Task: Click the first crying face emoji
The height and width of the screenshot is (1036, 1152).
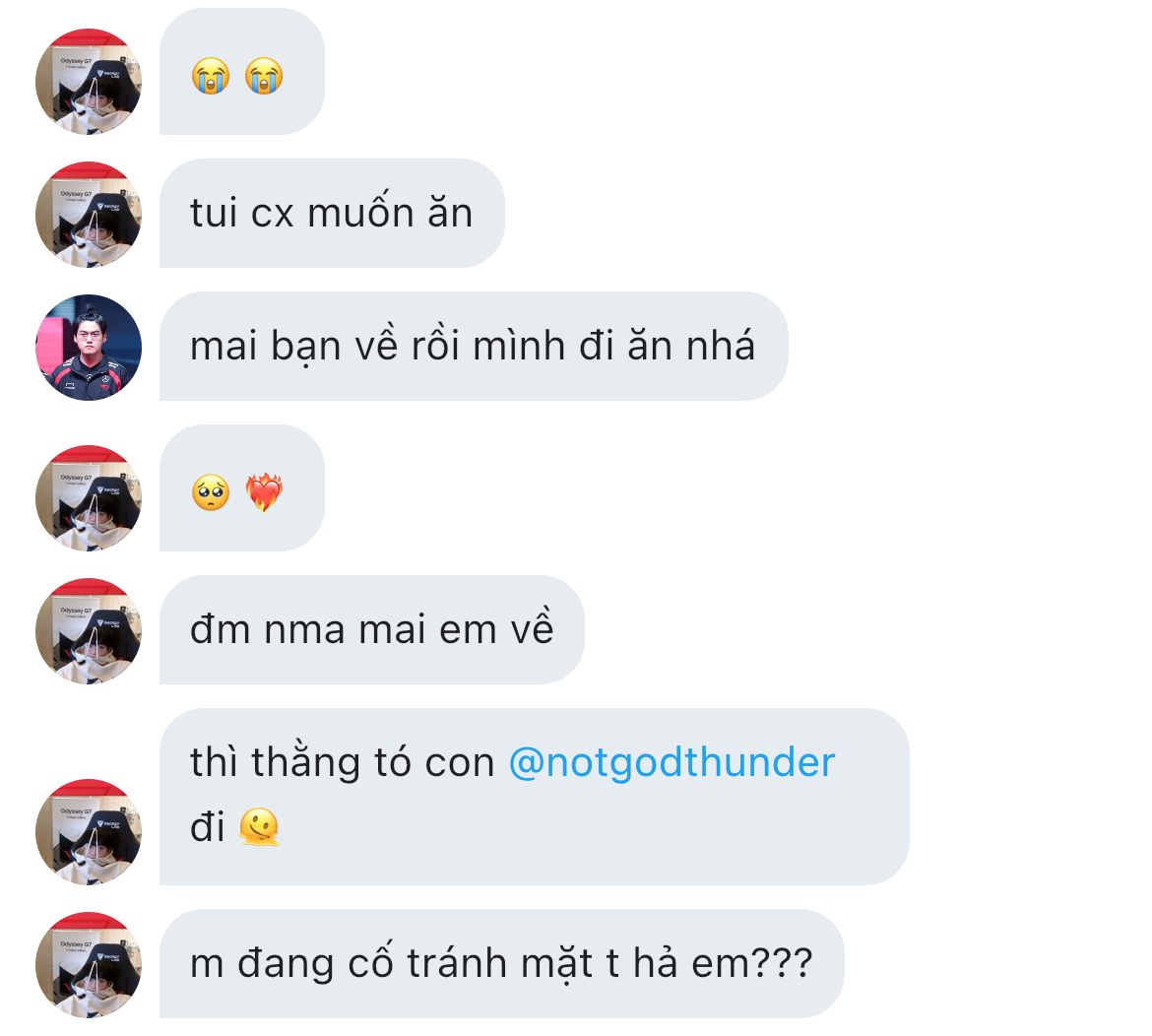Action: (211, 76)
